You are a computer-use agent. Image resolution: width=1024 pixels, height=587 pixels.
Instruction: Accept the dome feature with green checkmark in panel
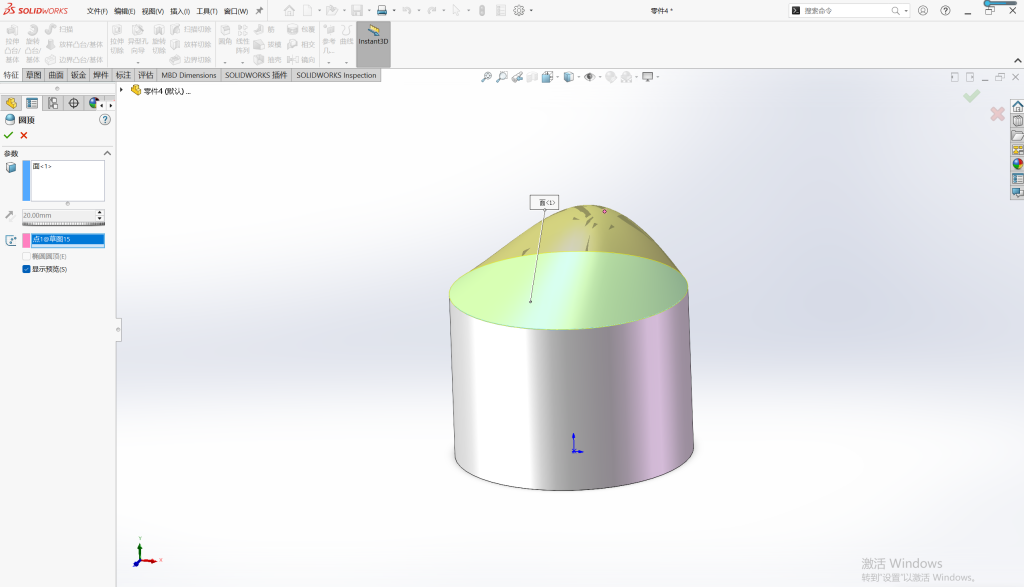[8, 135]
